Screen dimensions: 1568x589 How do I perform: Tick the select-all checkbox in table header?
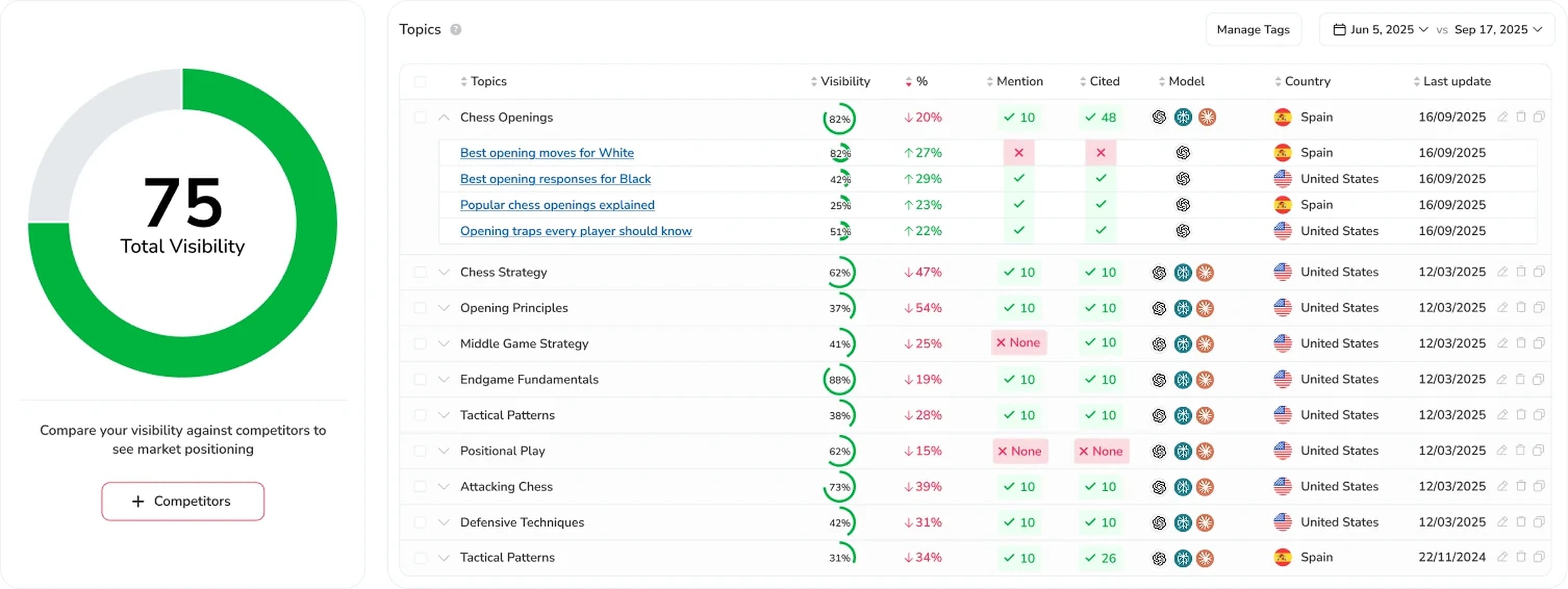point(420,82)
